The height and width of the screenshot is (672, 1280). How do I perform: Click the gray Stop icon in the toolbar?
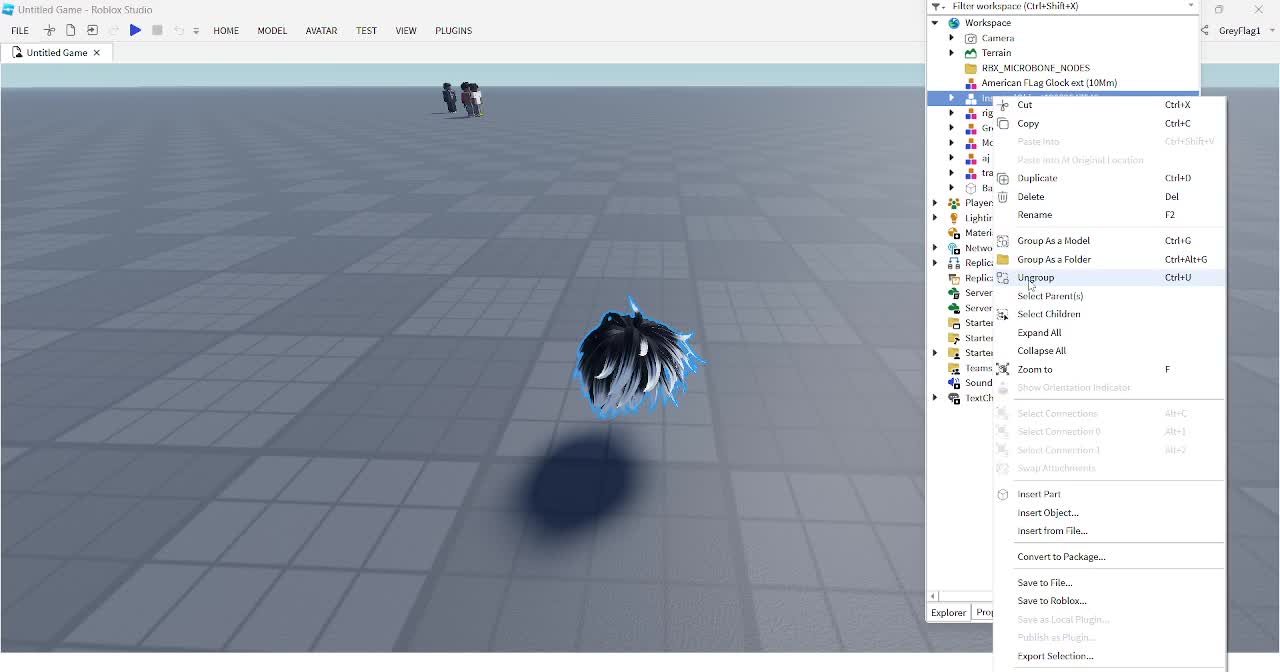157,31
